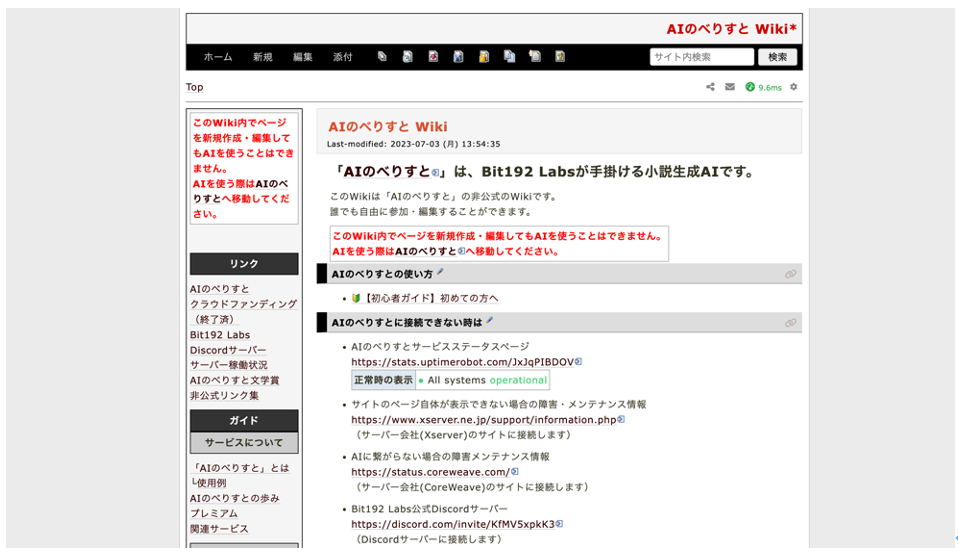
Task: Expand the サービスについて sidebar section
Action: click(244, 442)
